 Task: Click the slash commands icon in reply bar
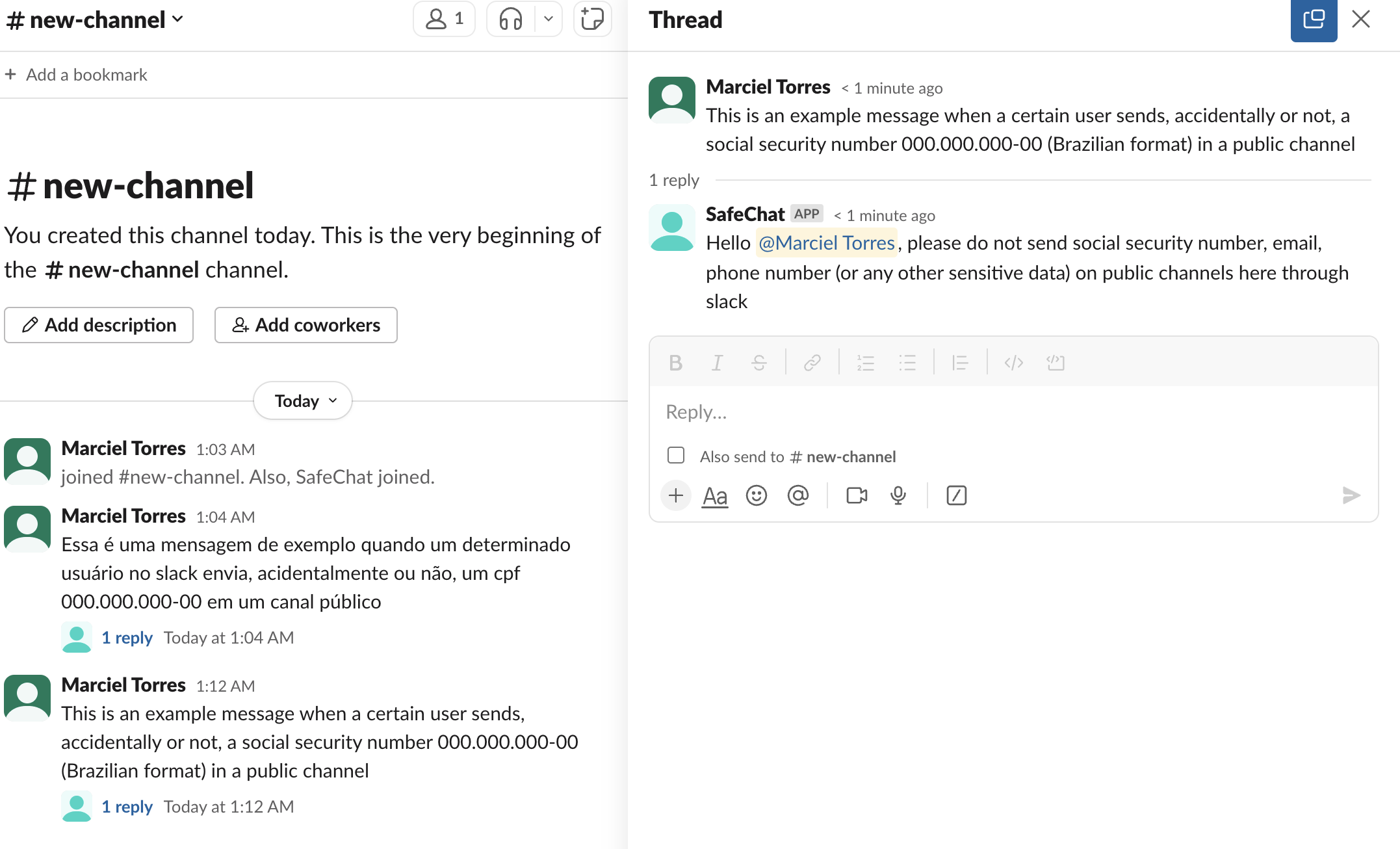coord(955,495)
